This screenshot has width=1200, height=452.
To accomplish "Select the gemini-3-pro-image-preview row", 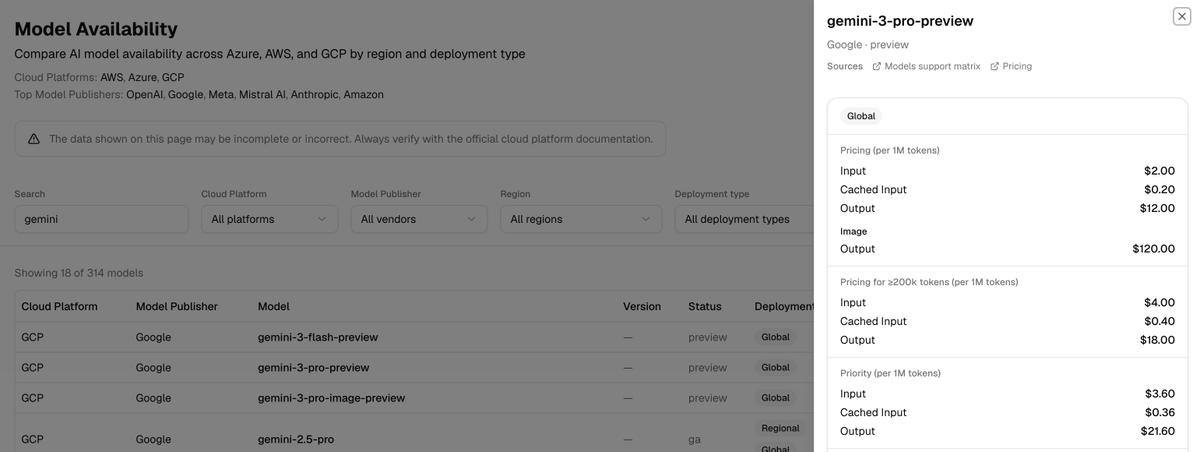I will click(x=414, y=398).
